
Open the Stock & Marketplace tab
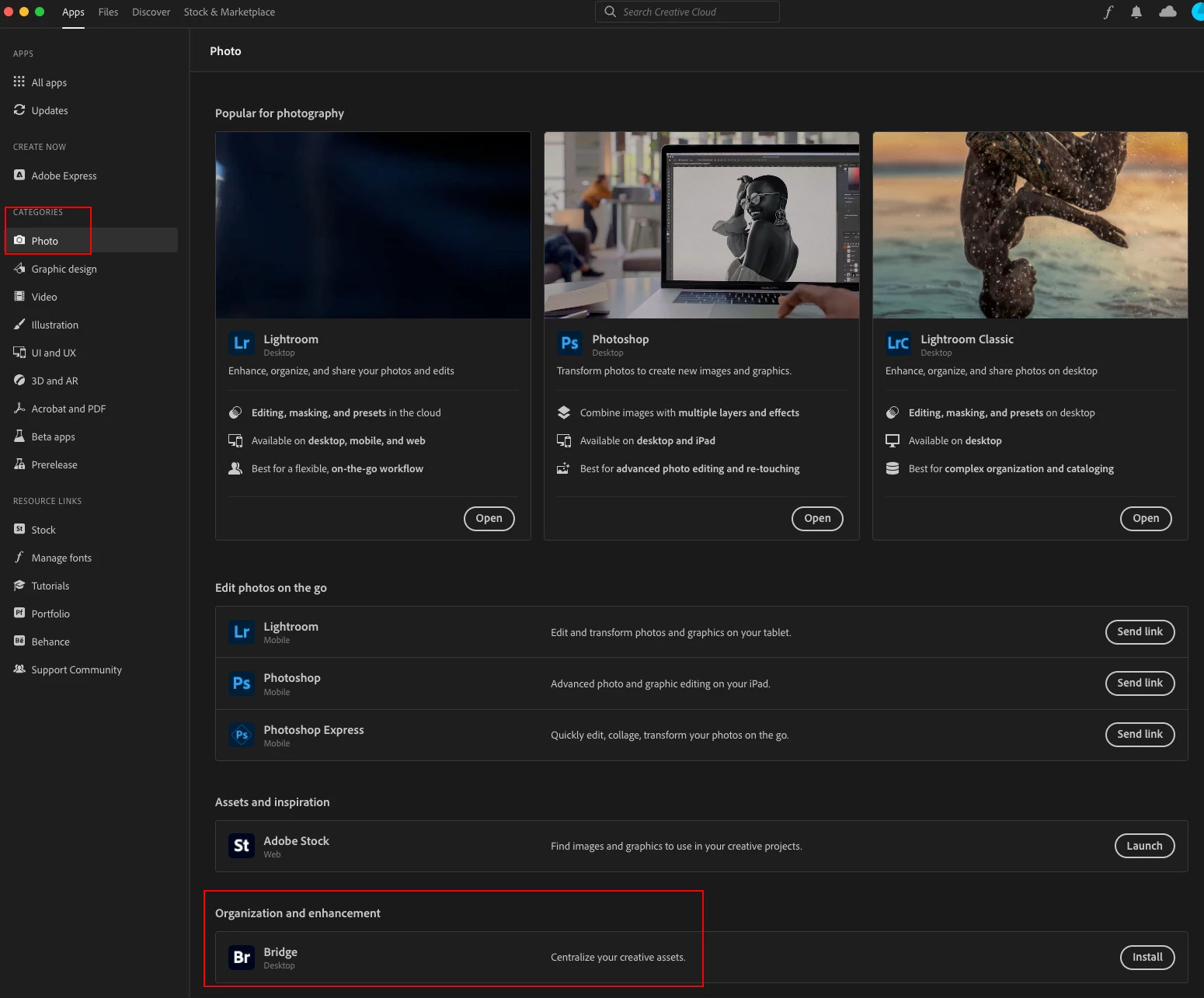click(x=229, y=12)
